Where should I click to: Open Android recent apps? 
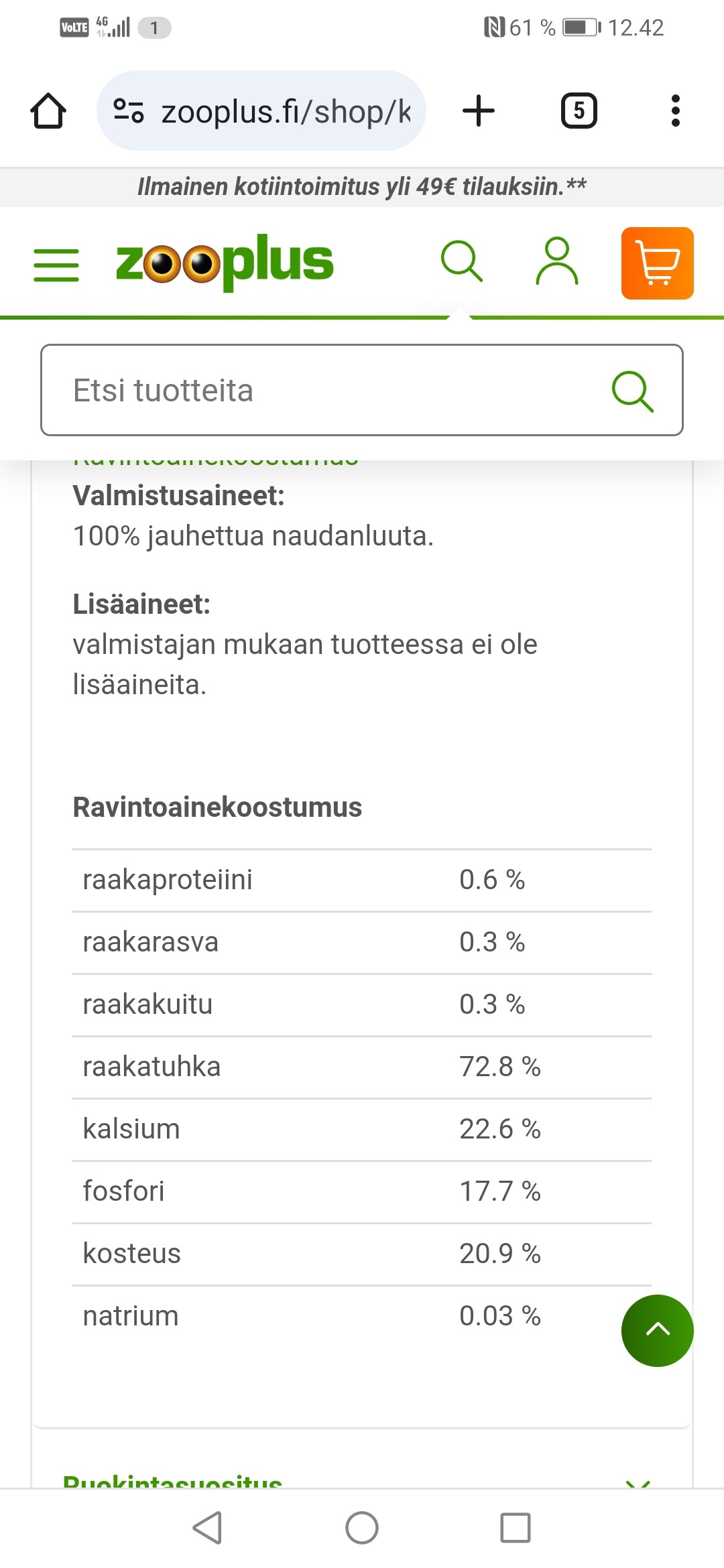515,1528
